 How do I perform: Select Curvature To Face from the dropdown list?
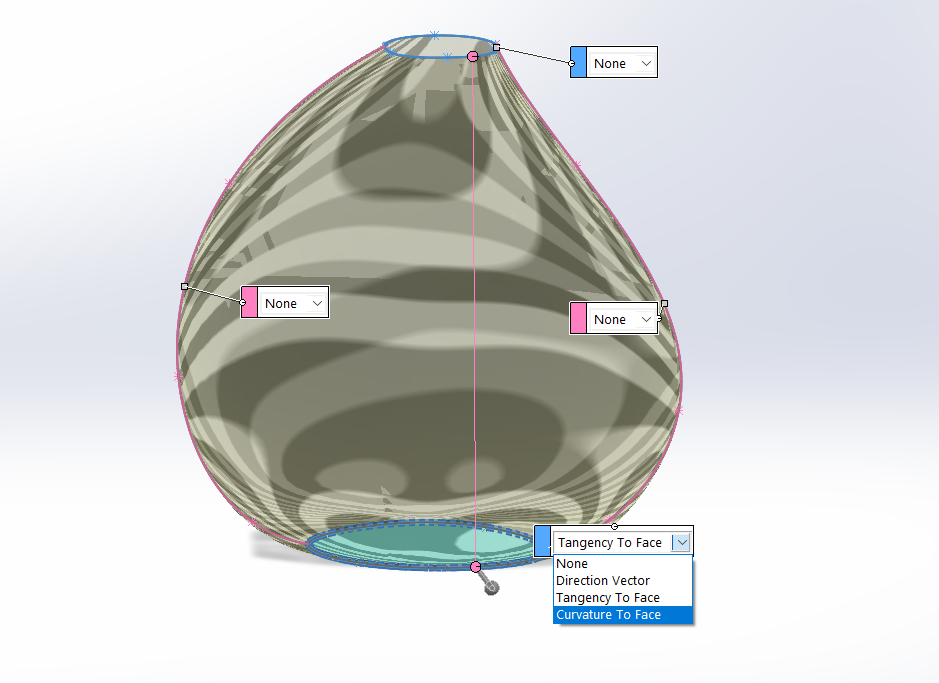pyautogui.click(x=608, y=615)
